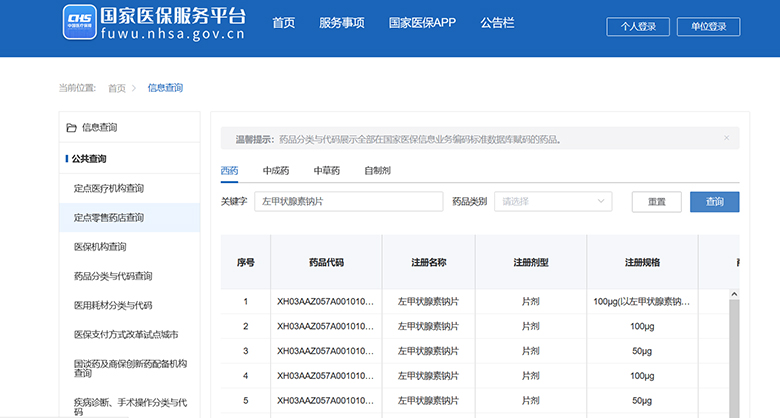This screenshot has width=780, height=418.
Task: Switch to the 中草药 tab
Action: (326, 171)
